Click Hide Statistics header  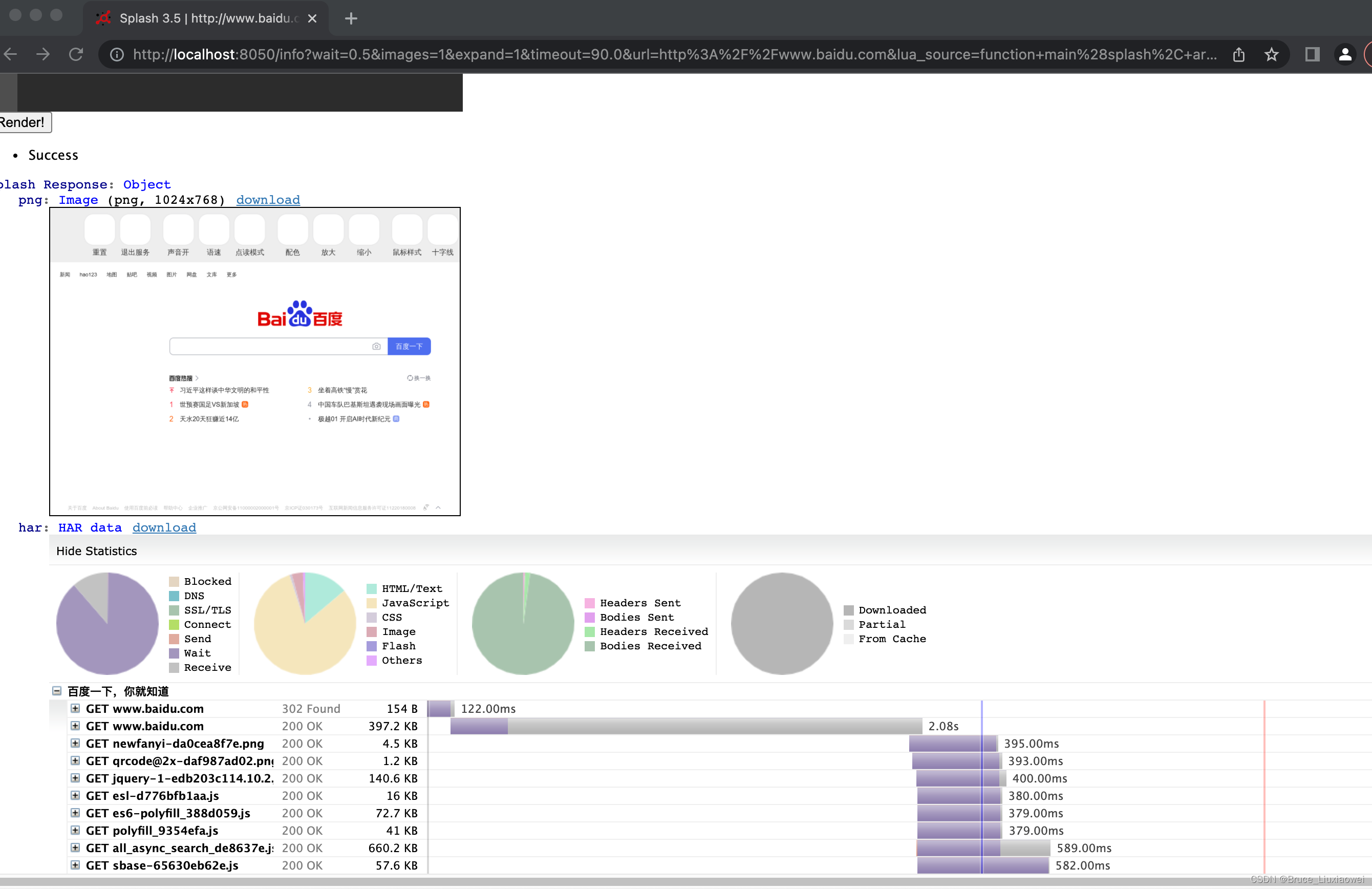(97, 551)
